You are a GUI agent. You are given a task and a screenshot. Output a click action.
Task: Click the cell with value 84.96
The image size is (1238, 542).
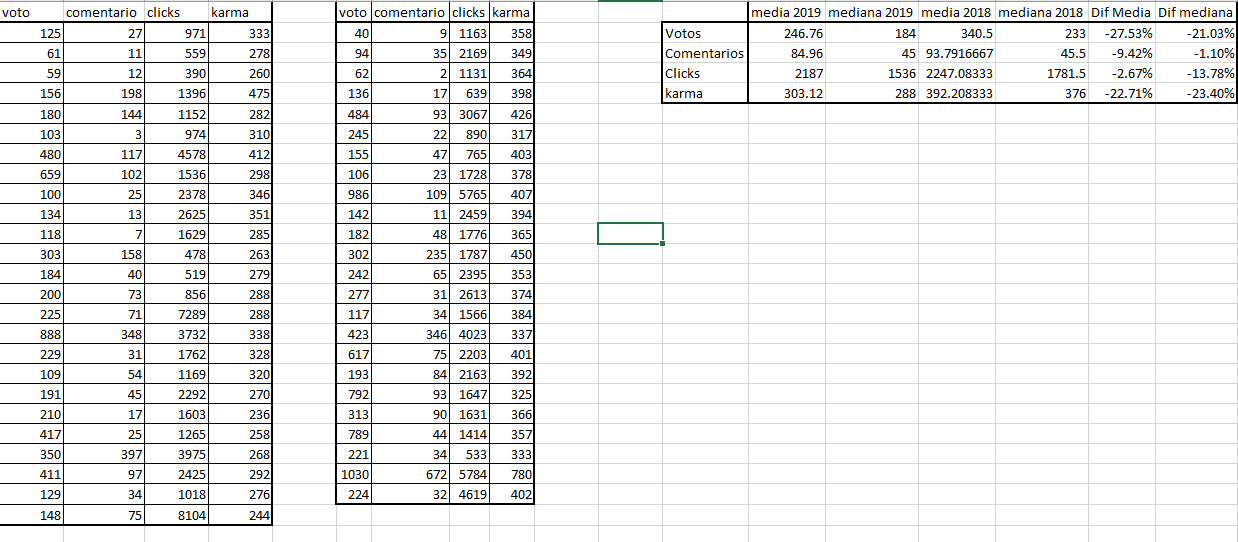(x=787, y=54)
